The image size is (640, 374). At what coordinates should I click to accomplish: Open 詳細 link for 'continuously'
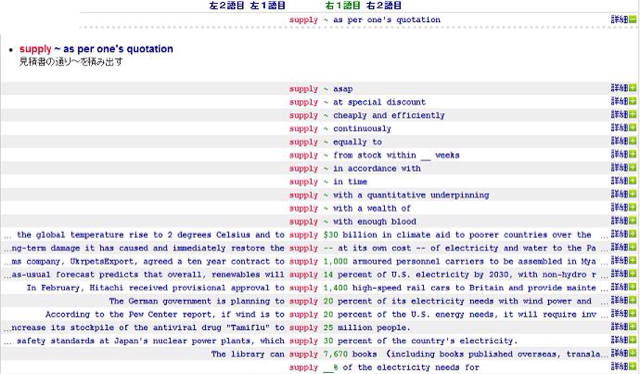[x=620, y=127]
